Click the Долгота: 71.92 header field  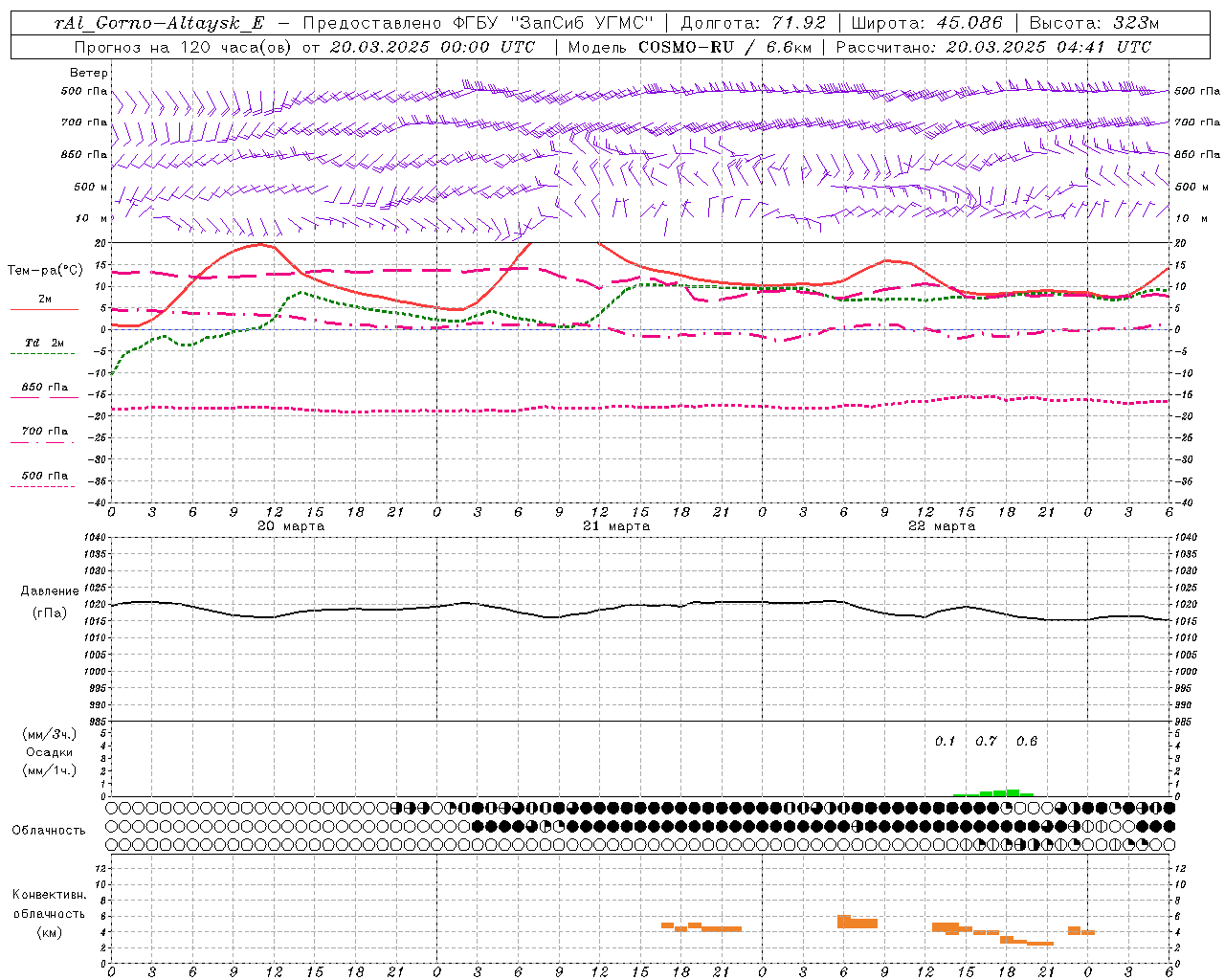coord(752,23)
